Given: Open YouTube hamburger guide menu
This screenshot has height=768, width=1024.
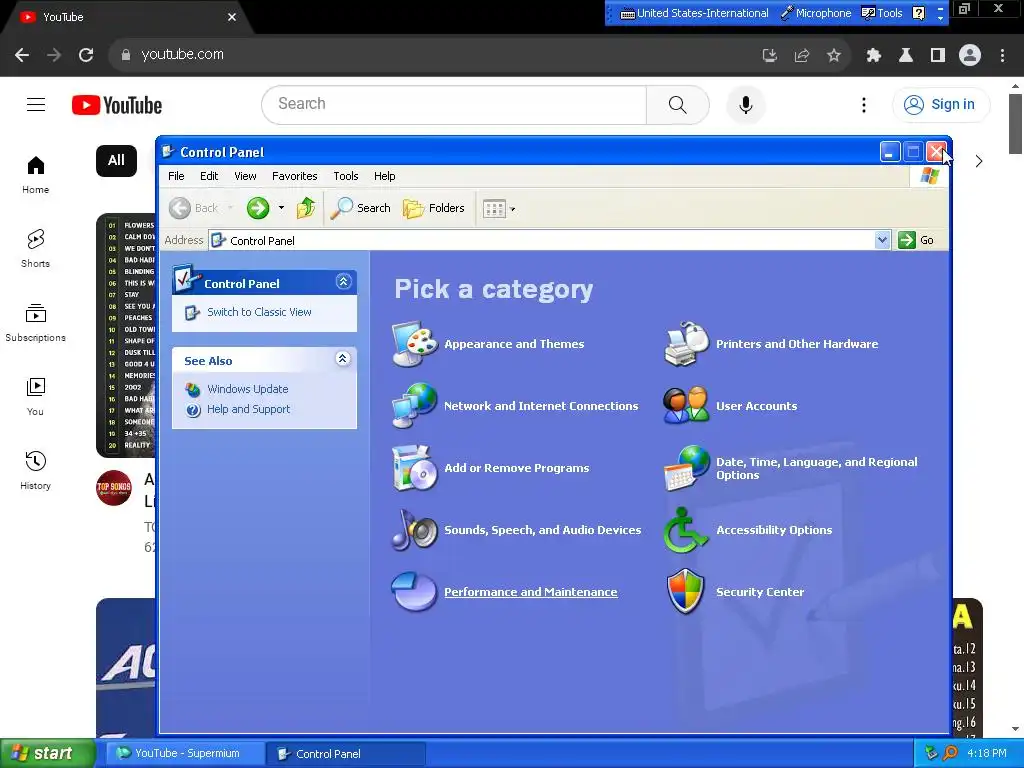Looking at the screenshot, I should [36, 104].
